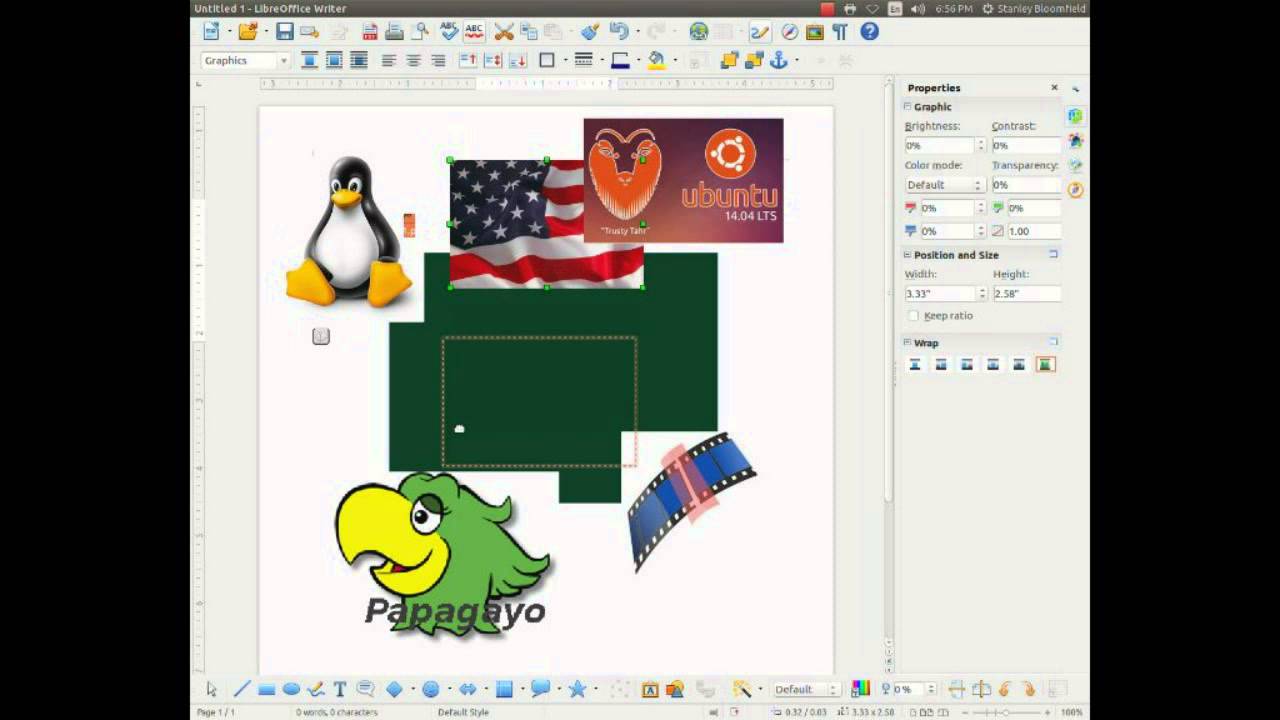This screenshot has width=1280, height=720.
Task: Open LibreOffice Help question mark icon
Action: [x=870, y=32]
